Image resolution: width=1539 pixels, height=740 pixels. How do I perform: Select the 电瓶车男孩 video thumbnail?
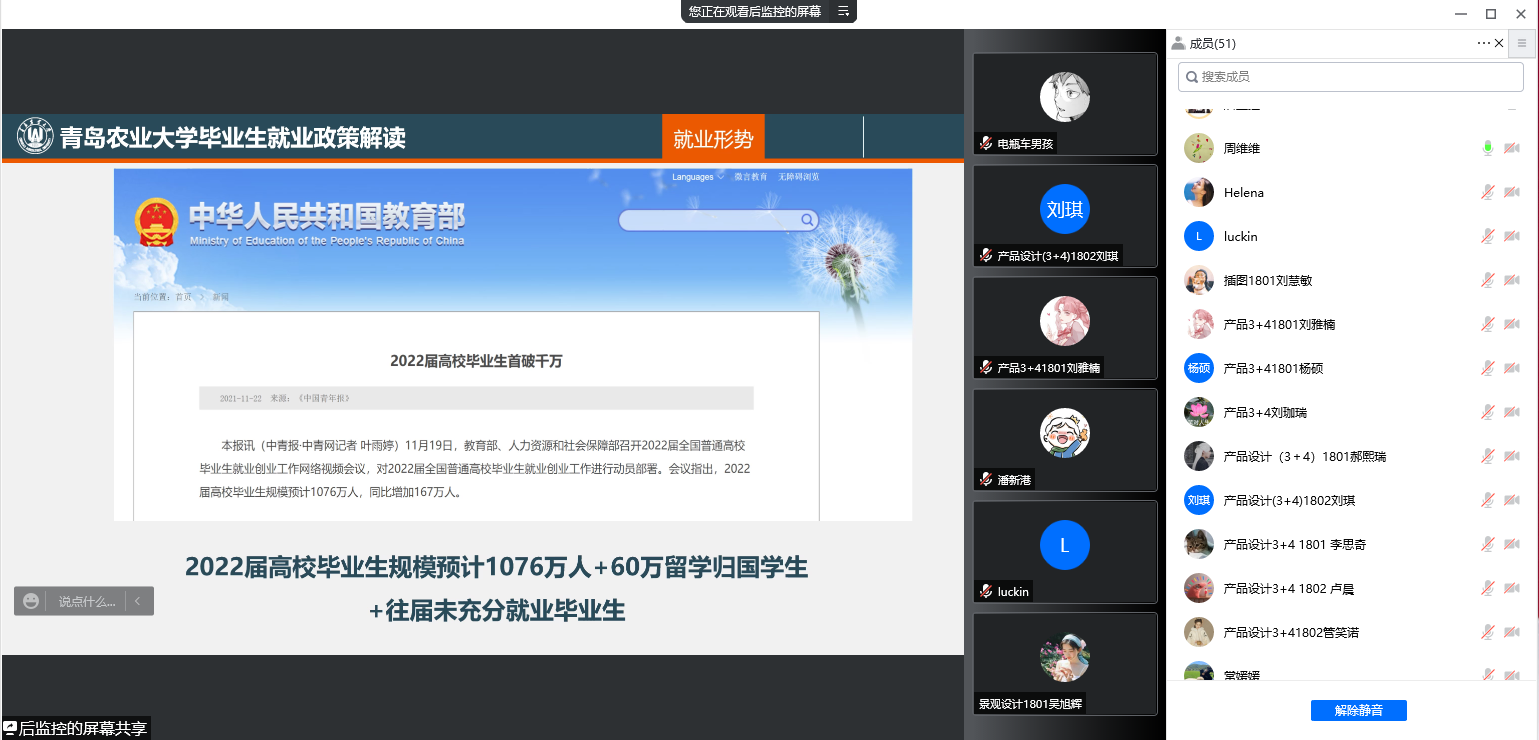point(1064,103)
